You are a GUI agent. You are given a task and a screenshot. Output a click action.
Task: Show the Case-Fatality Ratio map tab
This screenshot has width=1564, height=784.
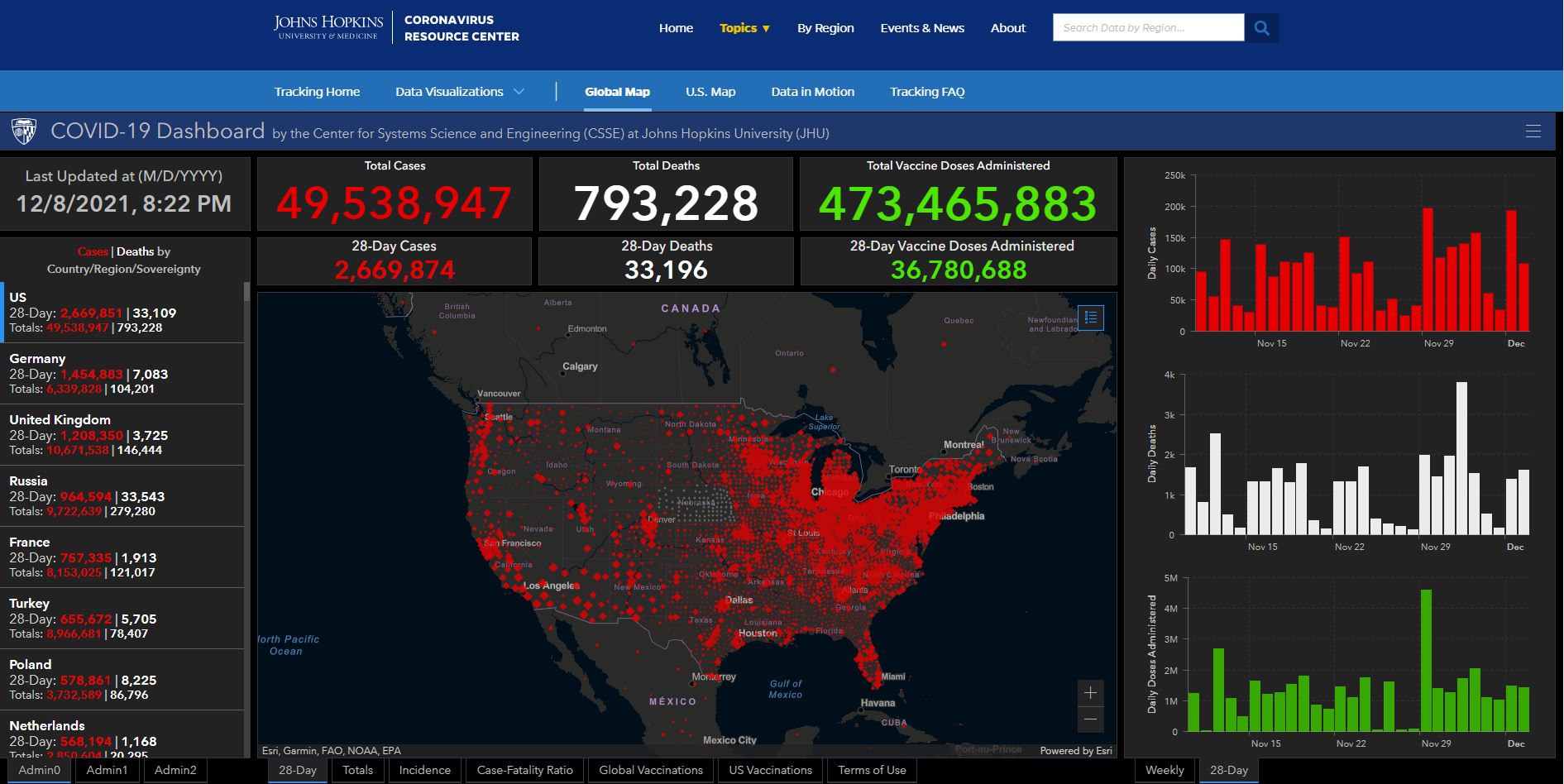(524, 770)
